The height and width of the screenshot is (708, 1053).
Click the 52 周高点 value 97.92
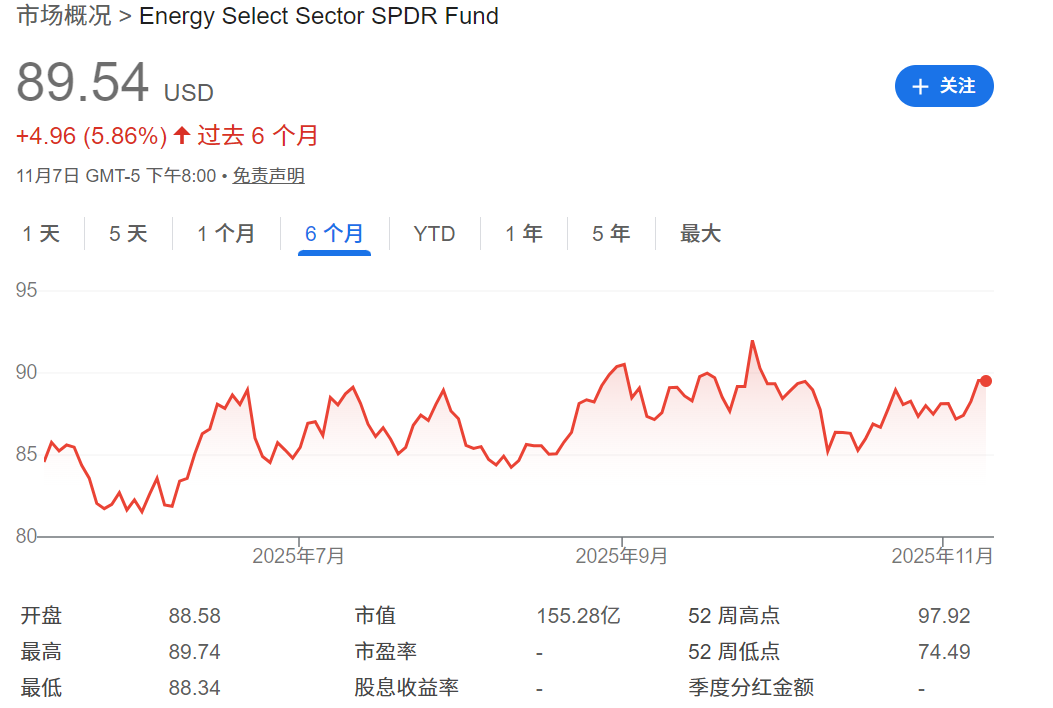944,616
